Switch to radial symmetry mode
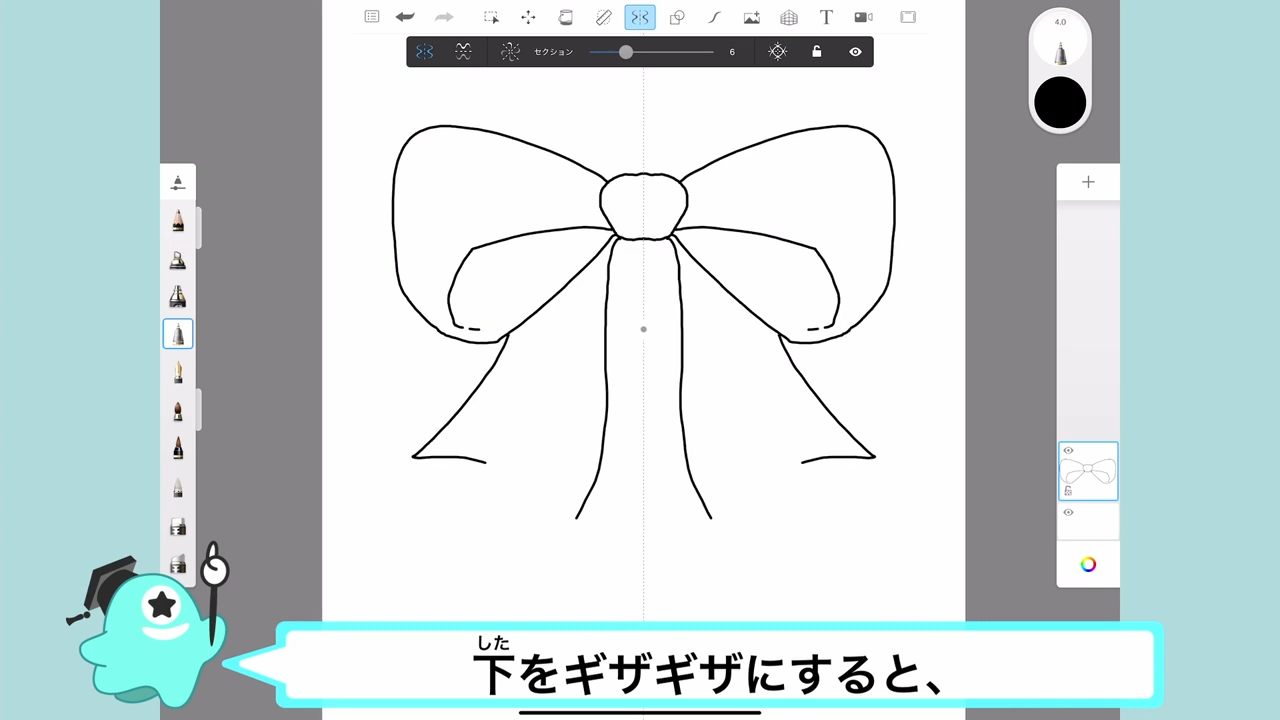This screenshot has height=720, width=1280. pyautogui.click(x=510, y=52)
